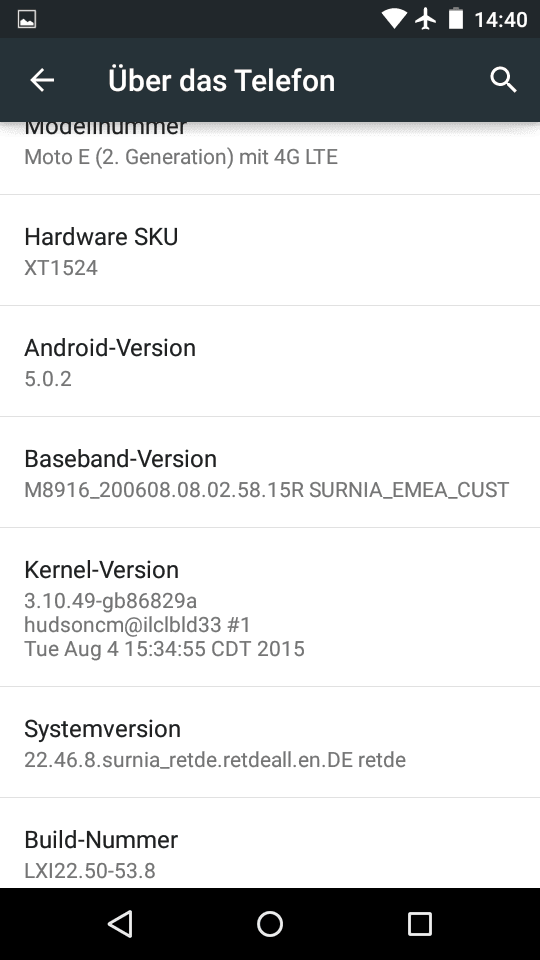
Task: Tap the Kernel-Version item
Action: pyautogui.click(x=270, y=607)
